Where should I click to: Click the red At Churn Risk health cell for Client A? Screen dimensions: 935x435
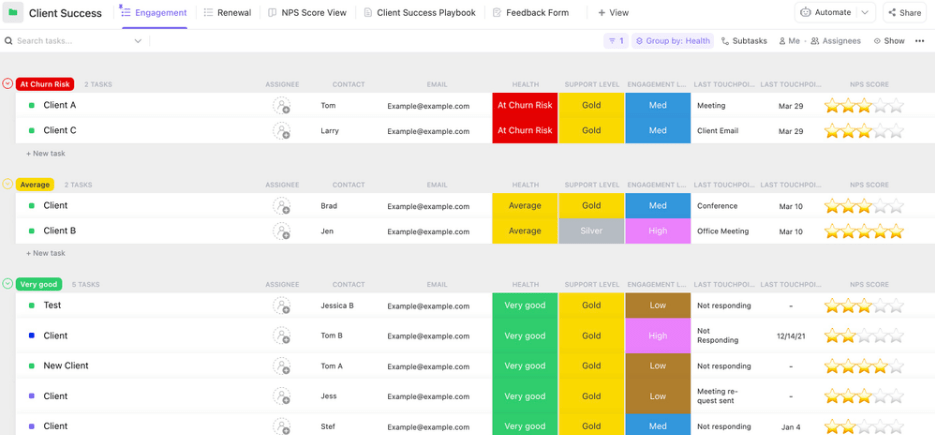point(525,105)
